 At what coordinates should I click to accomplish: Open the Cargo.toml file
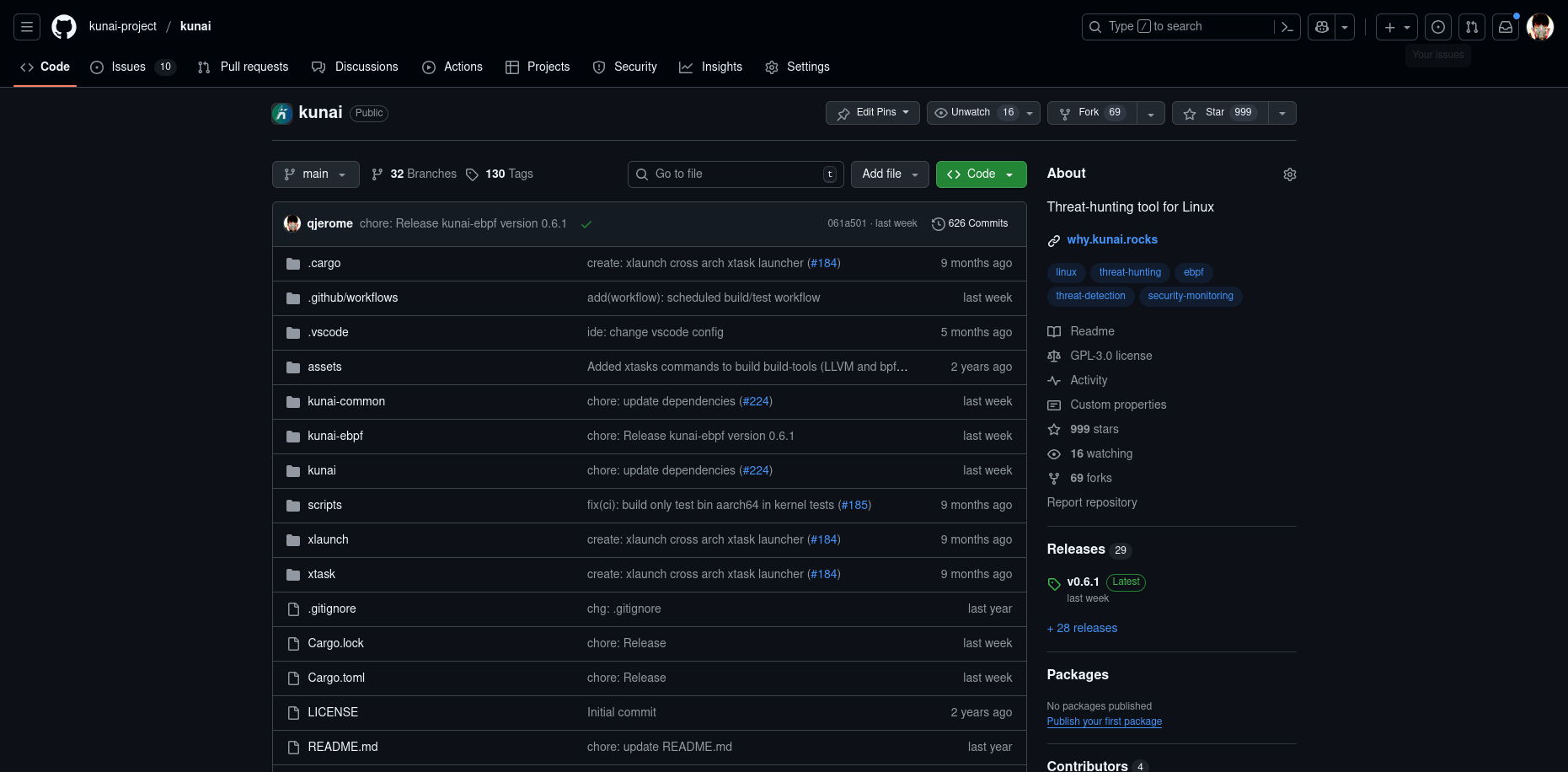(x=336, y=678)
